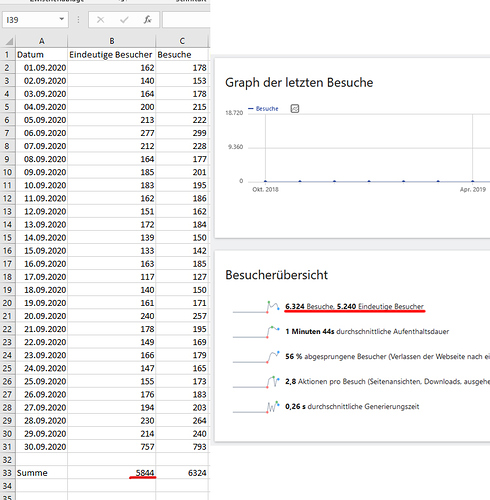Click the Graph der letzten Besuche heading
This screenshot has height=500, width=490.
pos(299,82)
